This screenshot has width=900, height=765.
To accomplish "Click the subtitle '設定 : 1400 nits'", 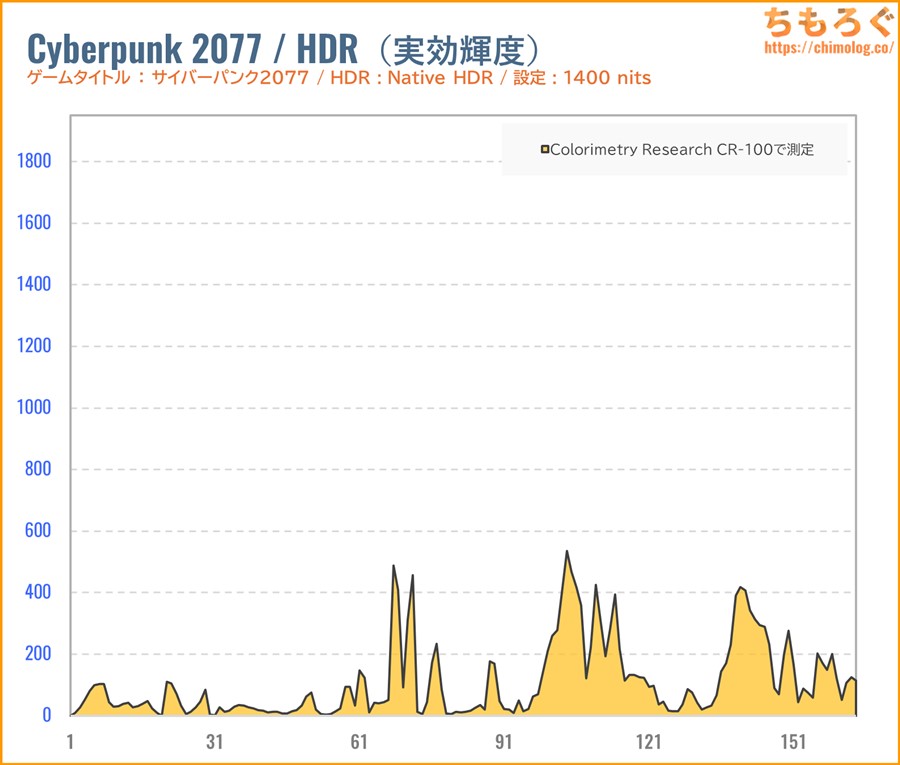I will point(582,77).
